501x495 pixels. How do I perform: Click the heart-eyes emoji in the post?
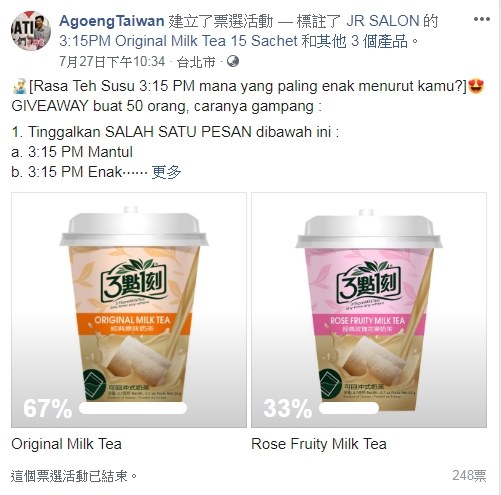coord(476,86)
